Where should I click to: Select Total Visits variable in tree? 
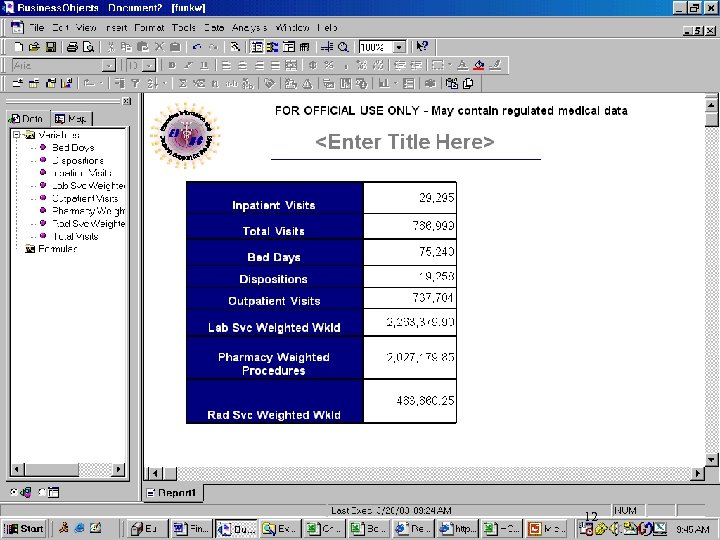75,236
